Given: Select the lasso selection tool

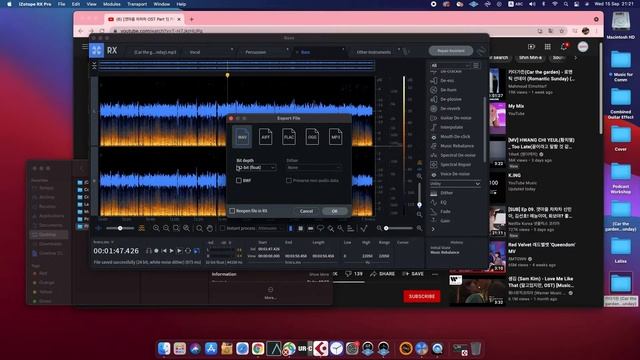Looking at the screenshot, I should pos(321,228).
